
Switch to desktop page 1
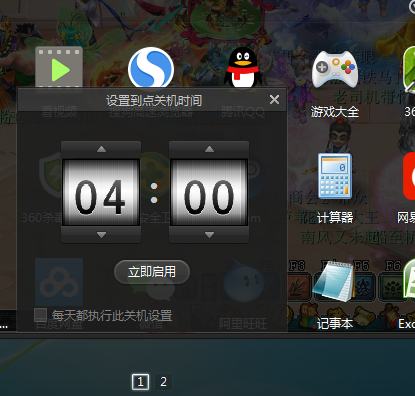(140, 381)
